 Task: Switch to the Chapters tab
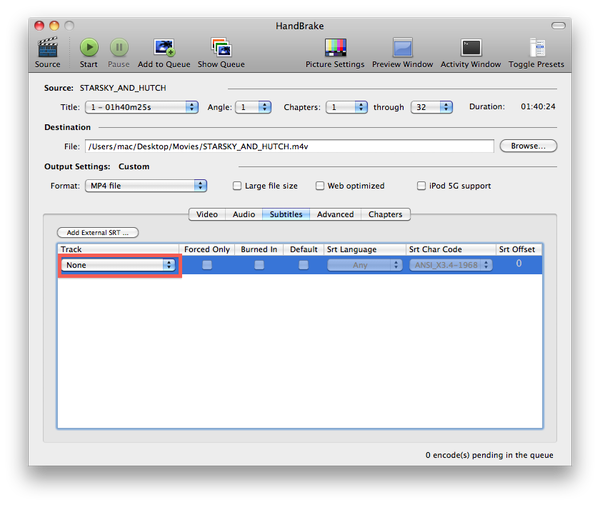[x=385, y=214]
